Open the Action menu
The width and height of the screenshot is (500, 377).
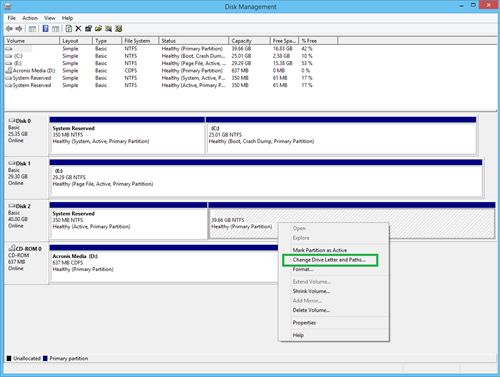[x=30, y=18]
